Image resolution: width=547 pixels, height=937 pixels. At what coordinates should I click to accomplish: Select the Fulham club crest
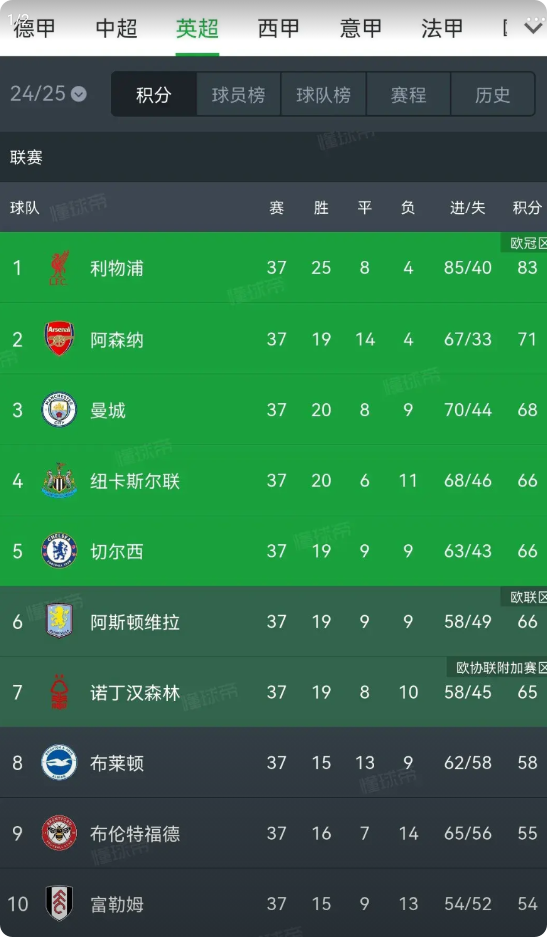click(59, 903)
